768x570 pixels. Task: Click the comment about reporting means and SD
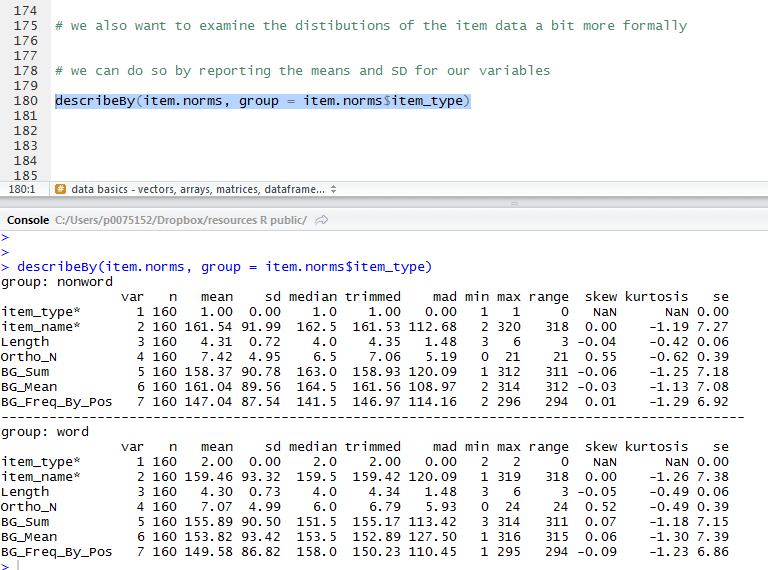(x=302, y=71)
